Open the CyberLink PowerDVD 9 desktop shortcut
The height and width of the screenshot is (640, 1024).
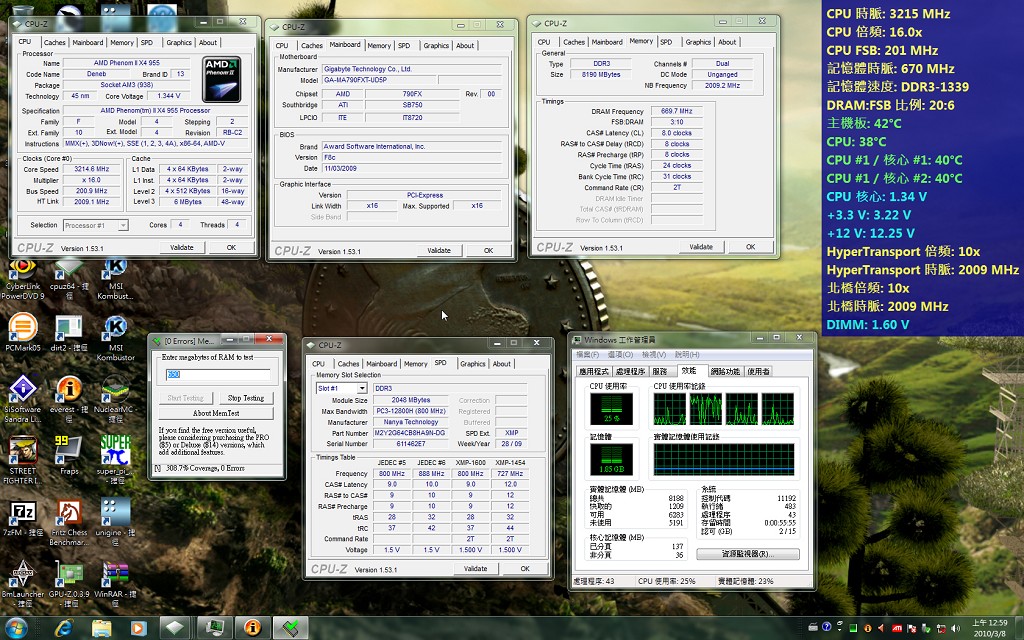22,280
